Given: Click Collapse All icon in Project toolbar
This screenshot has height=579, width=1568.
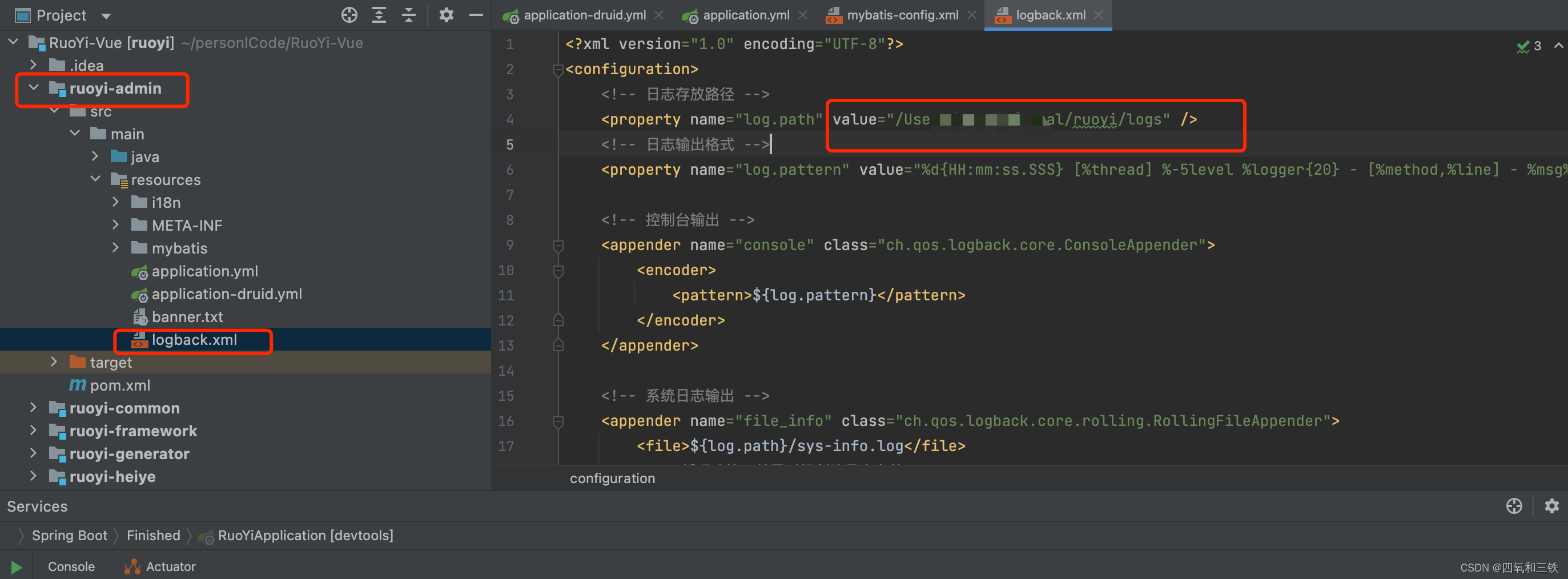Looking at the screenshot, I should click(409, 15).
